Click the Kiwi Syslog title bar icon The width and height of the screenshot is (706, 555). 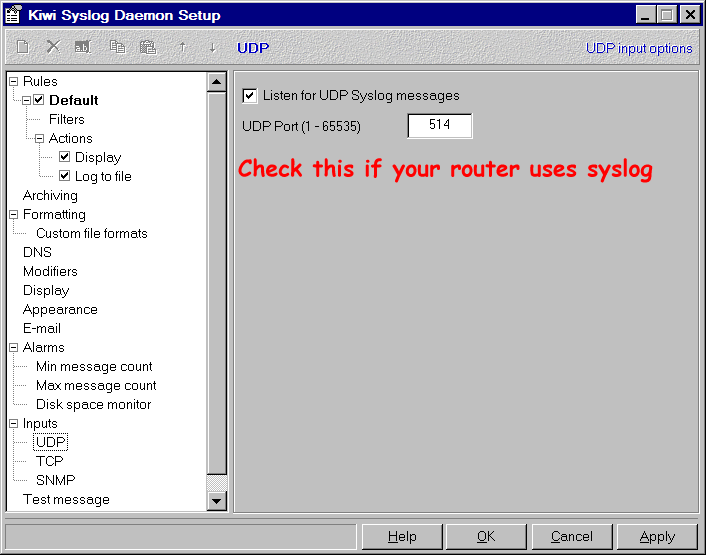point(14,14)
